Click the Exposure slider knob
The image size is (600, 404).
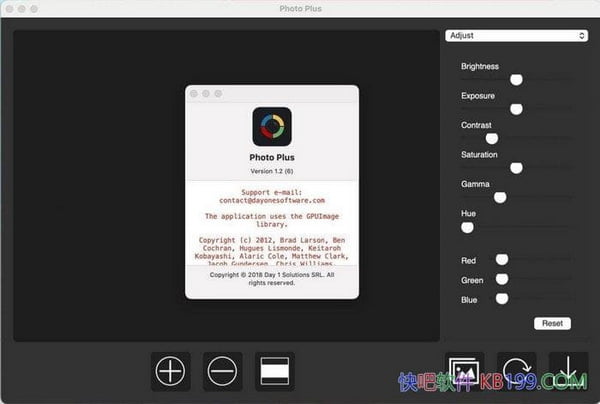516,109
